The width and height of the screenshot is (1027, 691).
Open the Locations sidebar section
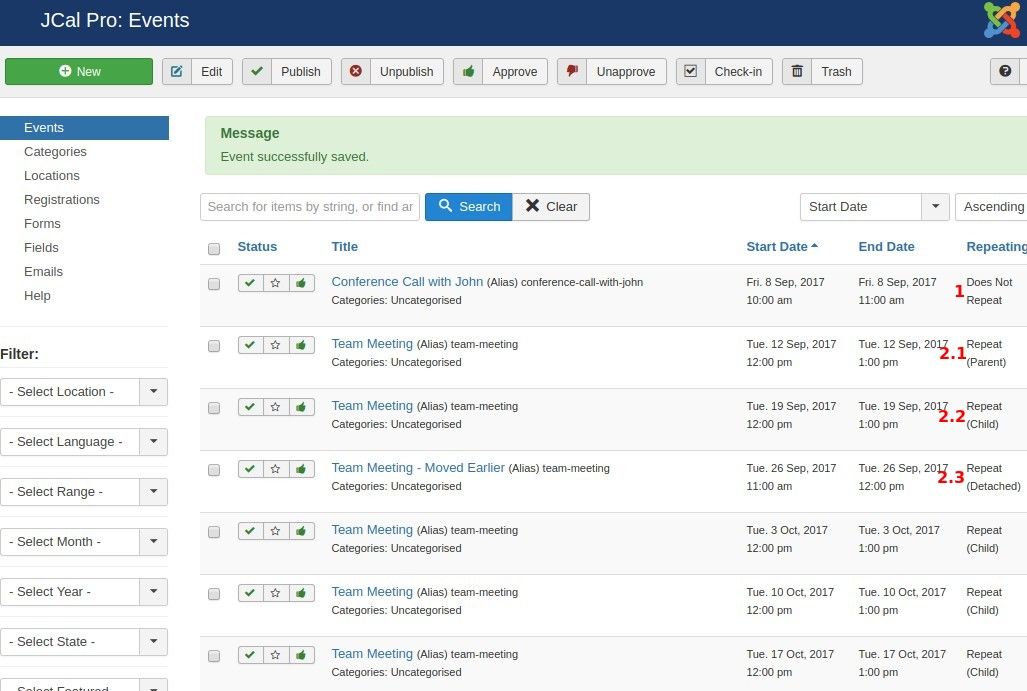pos(52,176)
